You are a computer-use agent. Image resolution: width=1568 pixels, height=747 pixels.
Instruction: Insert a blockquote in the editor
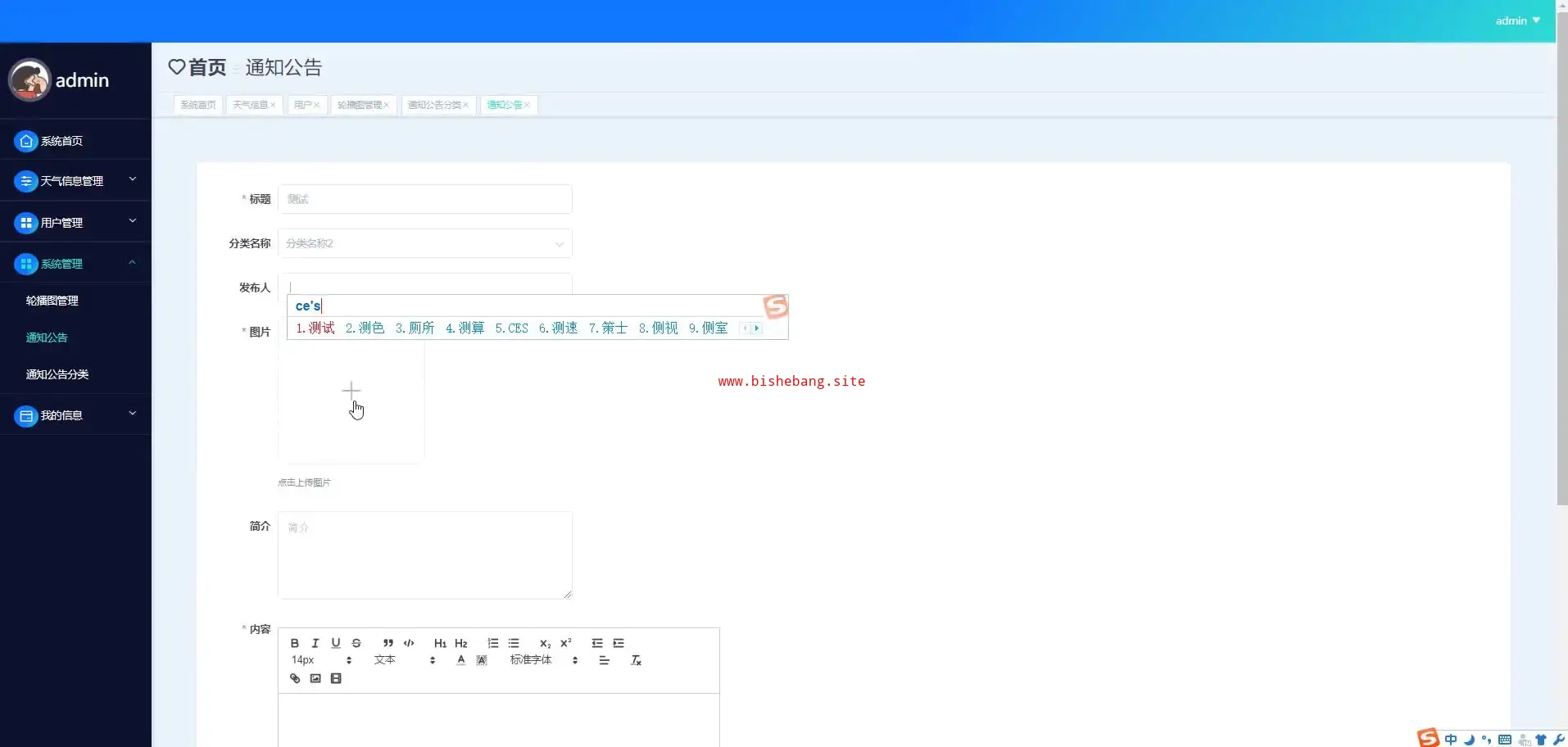[x=388, y=643]
